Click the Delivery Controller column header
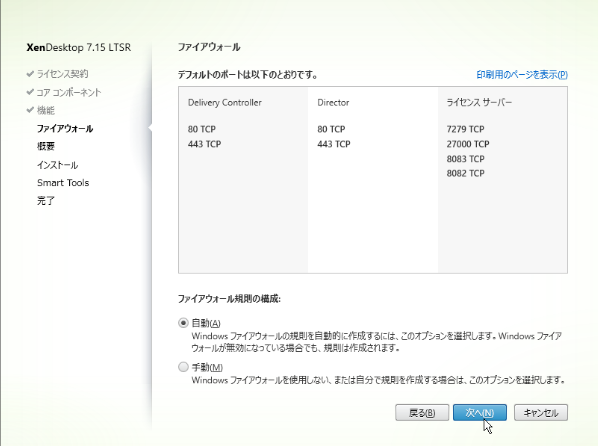 point(225,103)
